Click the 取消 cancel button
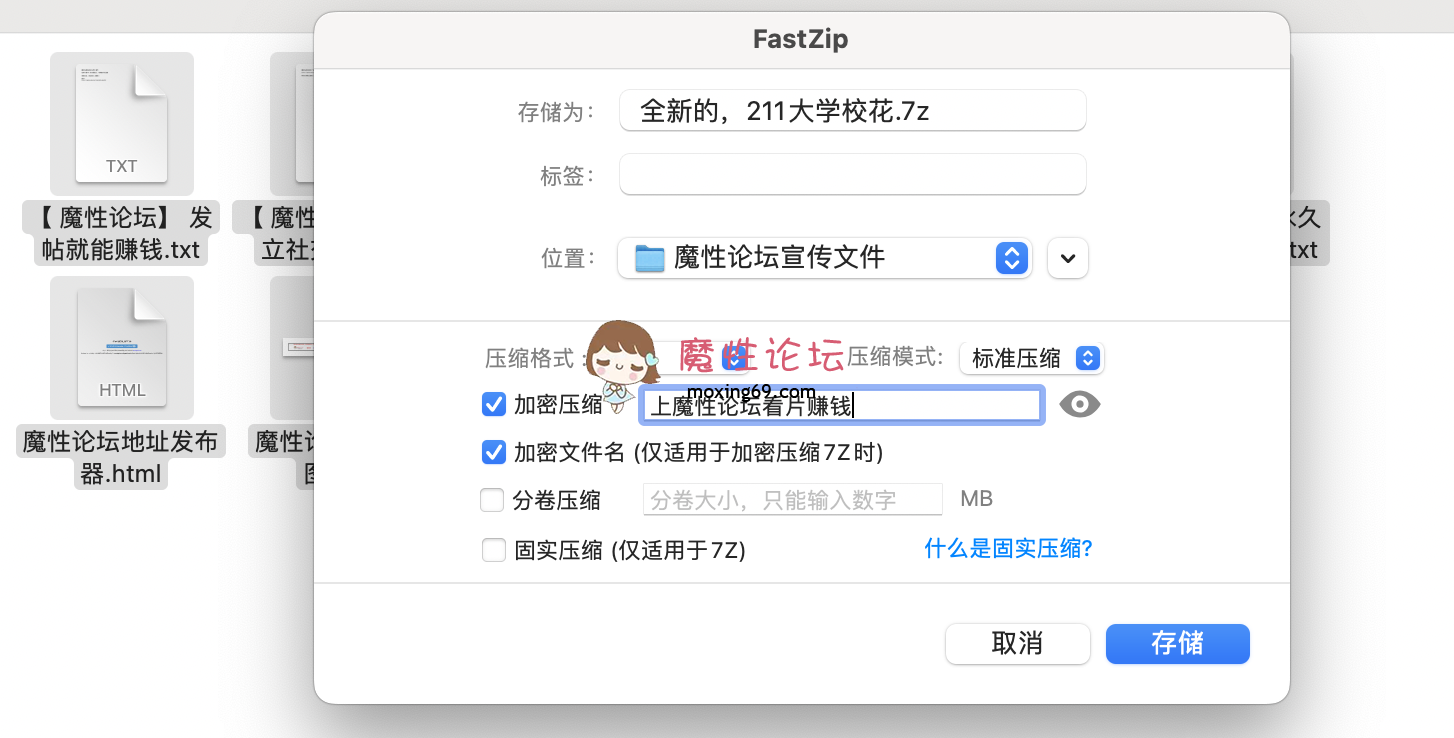The width and height of the screenshot is (1454, 738). coord(1018,643)
